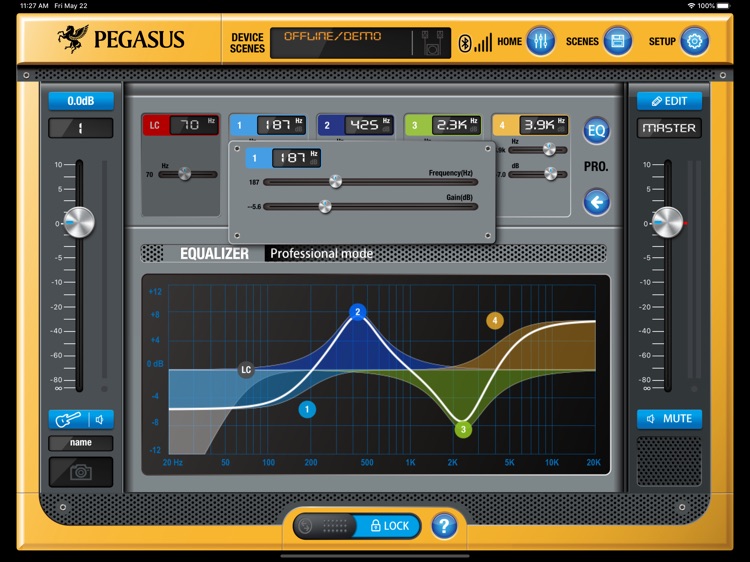
Task: Click the blue back arrow button
Action: click(596, 202)
